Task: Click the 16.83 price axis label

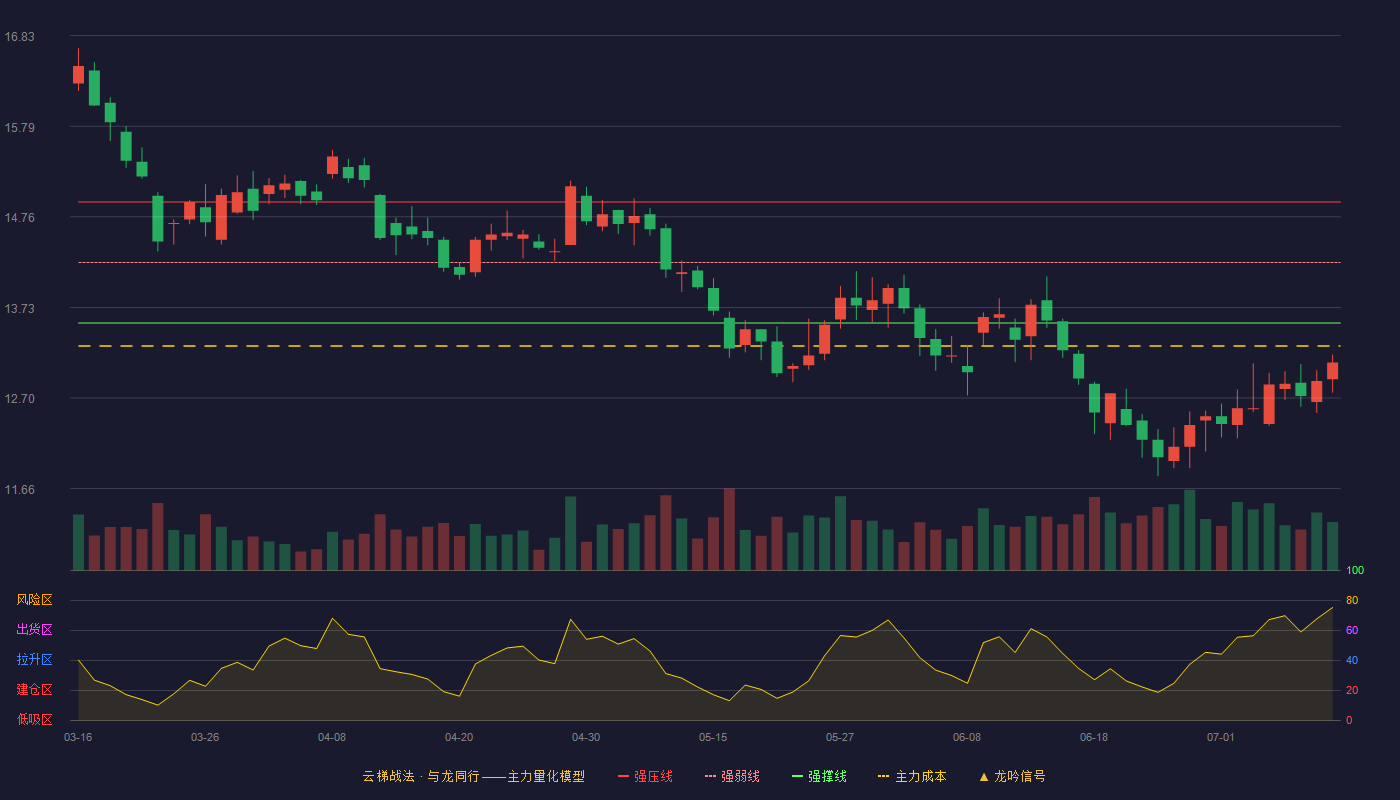Action: (x=19, y=37)
